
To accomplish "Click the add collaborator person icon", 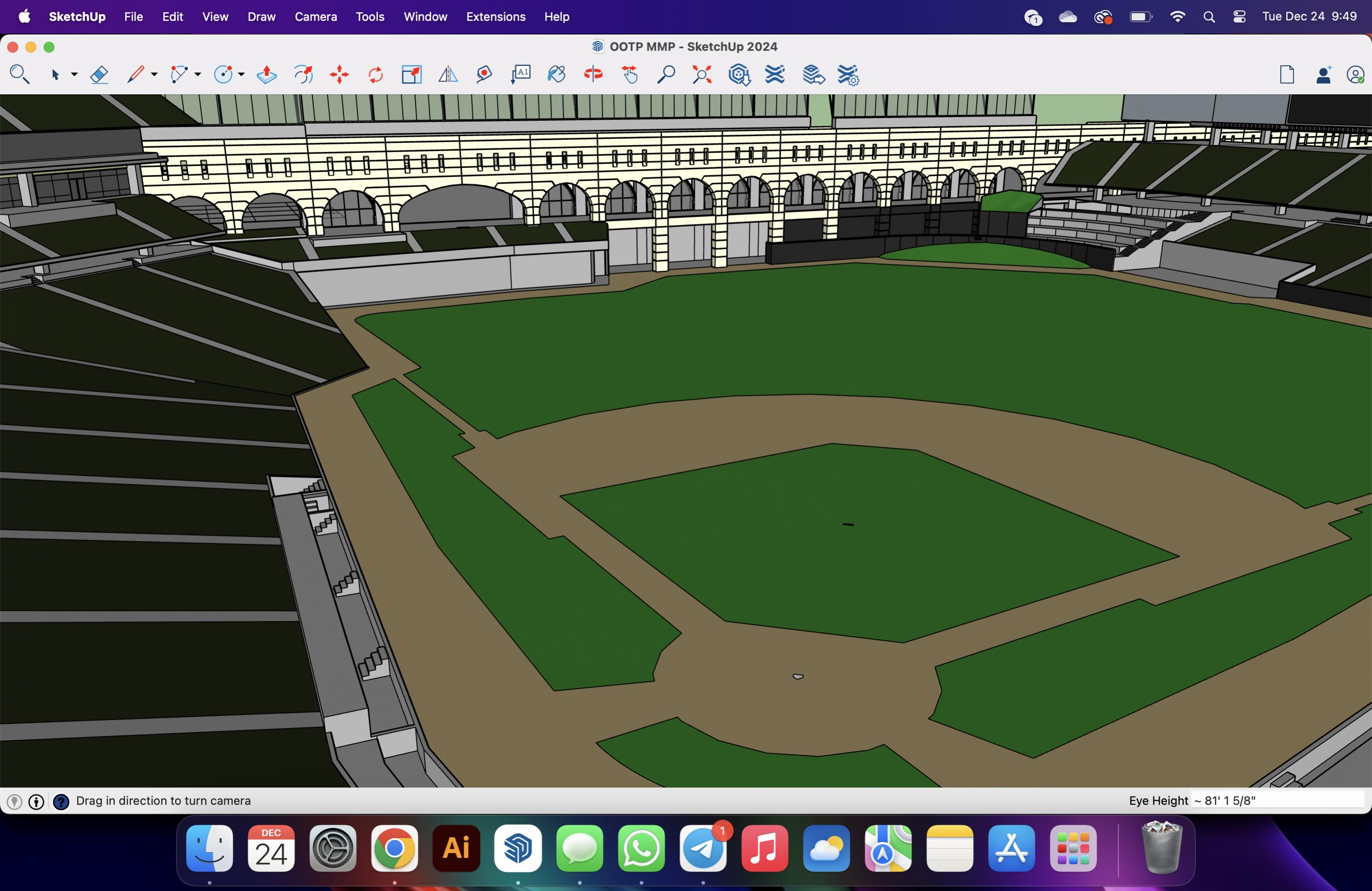I will pyautogui.click(x=1323, y=74).
